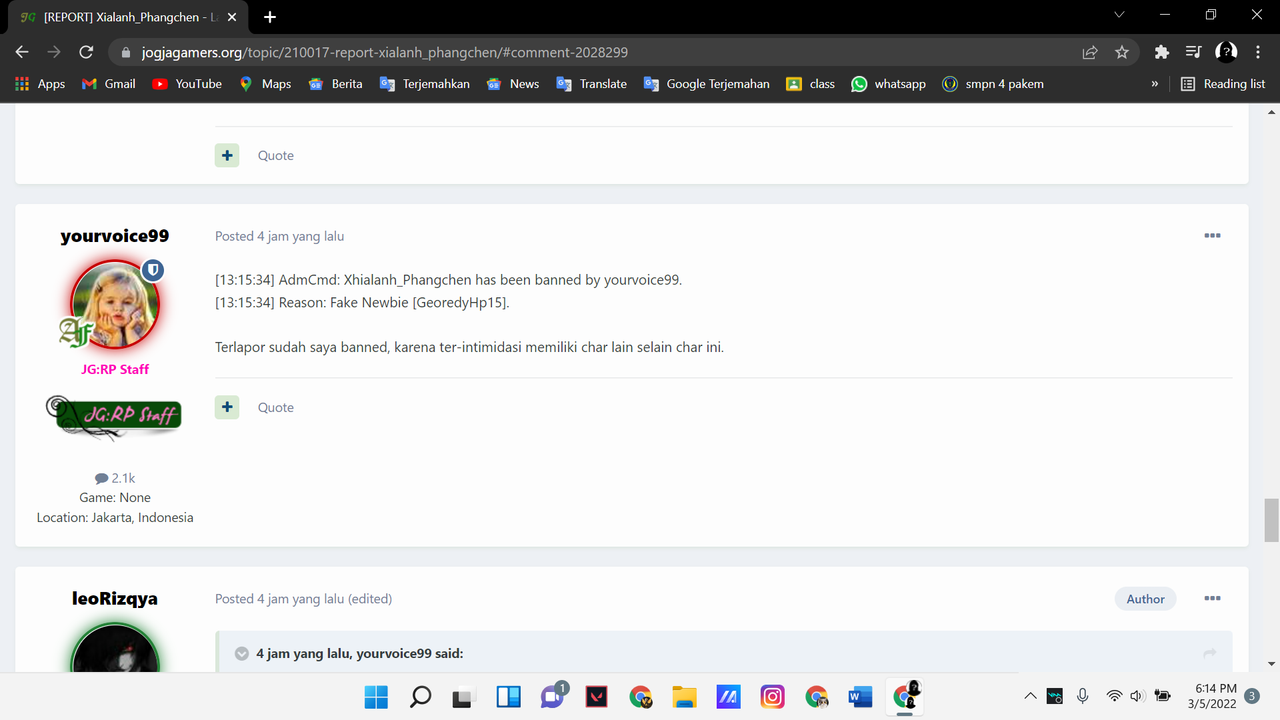The height and width of the screenshot is (720, 1280).
Task: Click the AF rank badge on avatar
Action: (74, 331)
